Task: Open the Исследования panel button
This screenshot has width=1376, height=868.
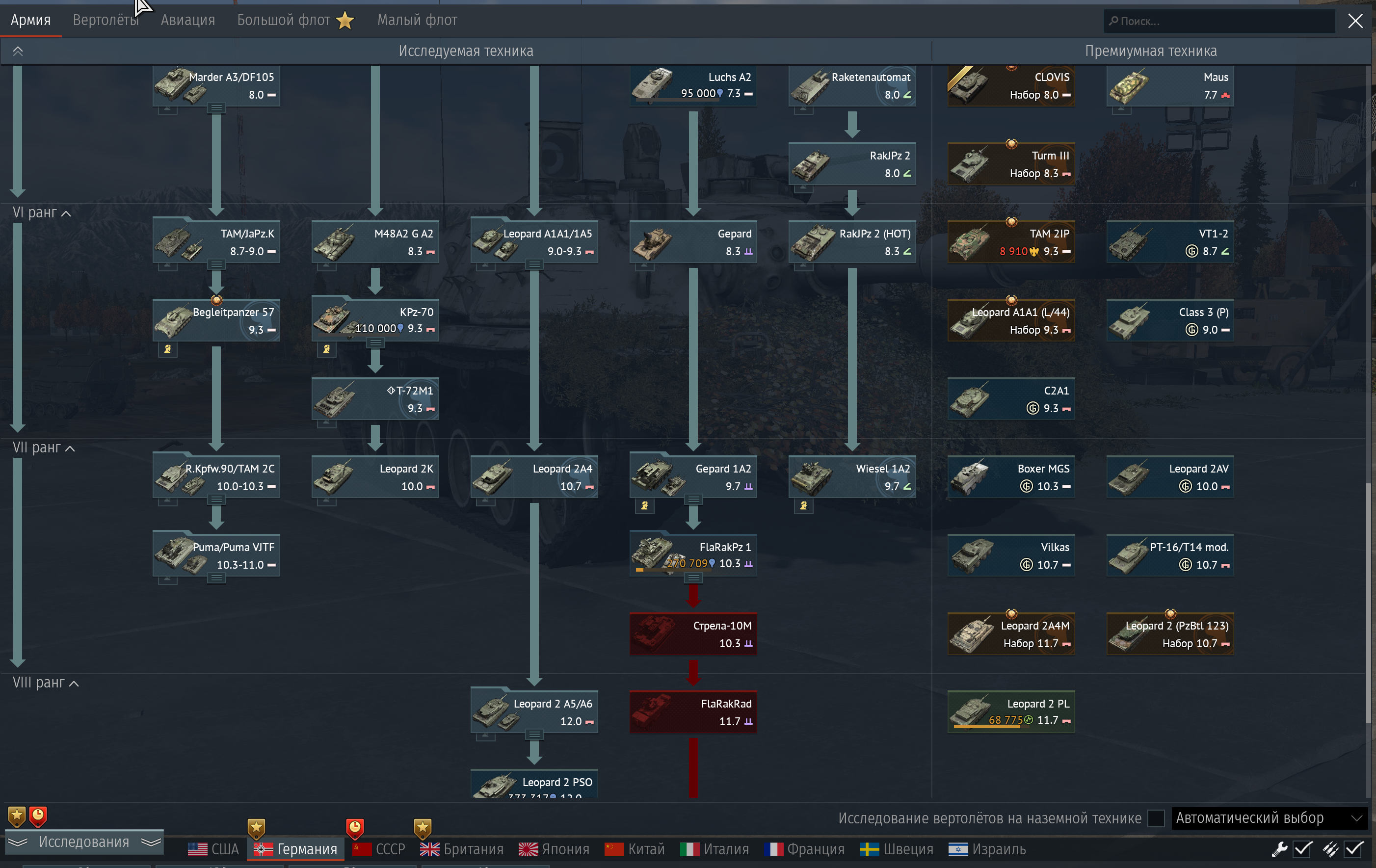Action: point(84,842)
